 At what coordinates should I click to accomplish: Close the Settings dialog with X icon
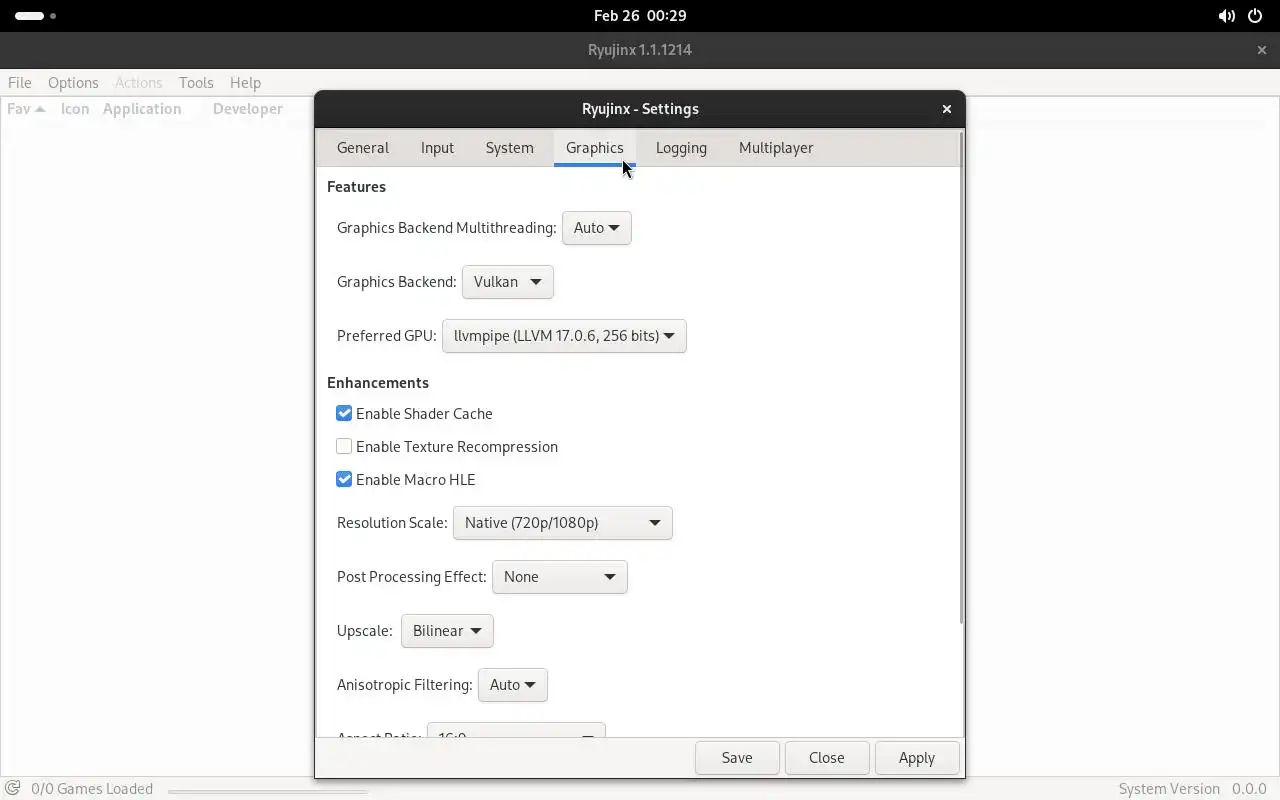coord(946,109)
